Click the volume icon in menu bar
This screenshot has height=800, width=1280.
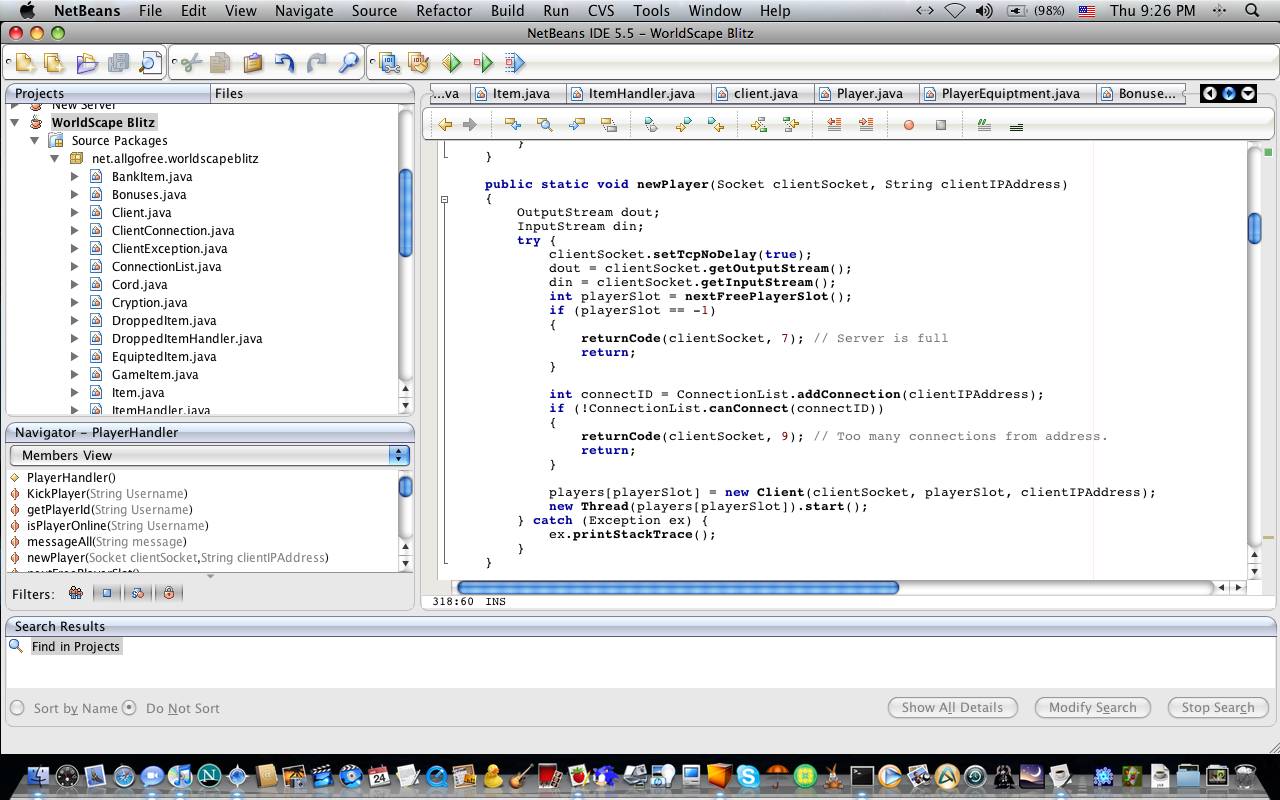[x=983, y=11]
